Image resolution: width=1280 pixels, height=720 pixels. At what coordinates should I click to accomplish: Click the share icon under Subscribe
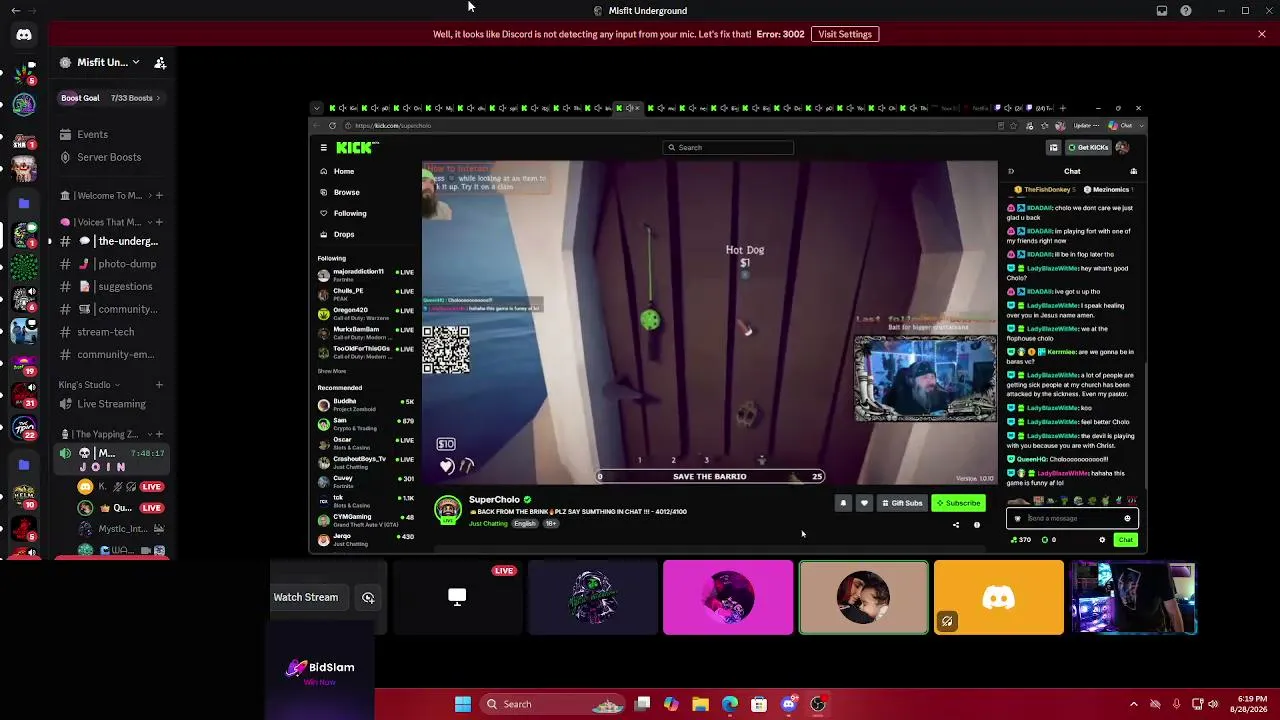(955, 525)
